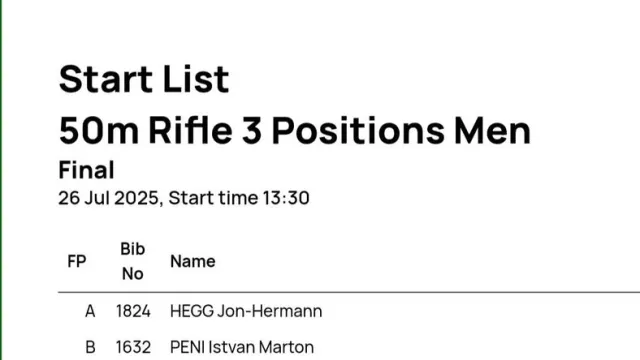Click bib number 1632
This screenshot has width=640, height=360.
pyautogui.click(x=133, y=347)
